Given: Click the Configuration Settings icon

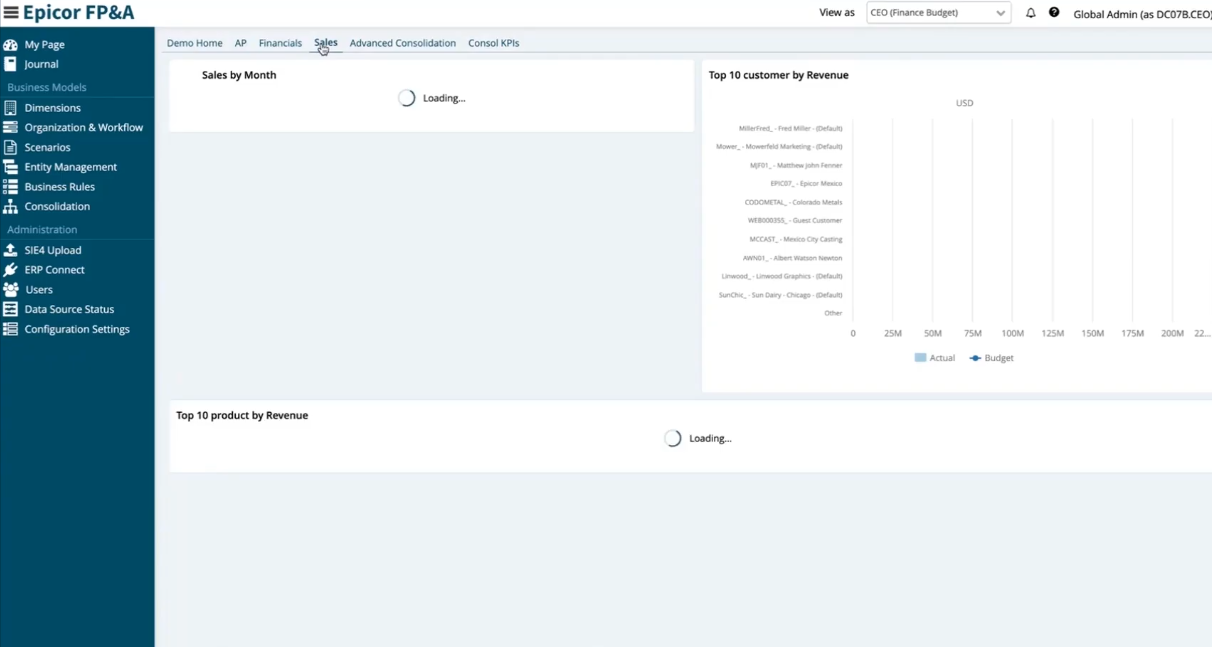Looking at the screenshot, I should pos(10,329).
